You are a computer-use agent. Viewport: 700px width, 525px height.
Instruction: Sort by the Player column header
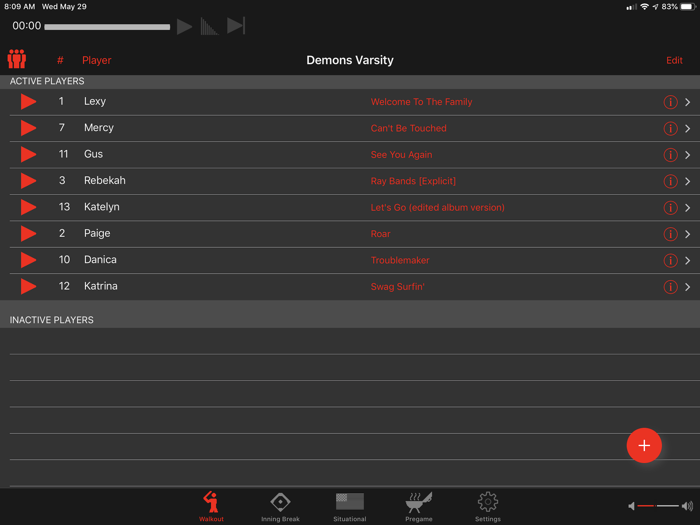click(96, 60)
